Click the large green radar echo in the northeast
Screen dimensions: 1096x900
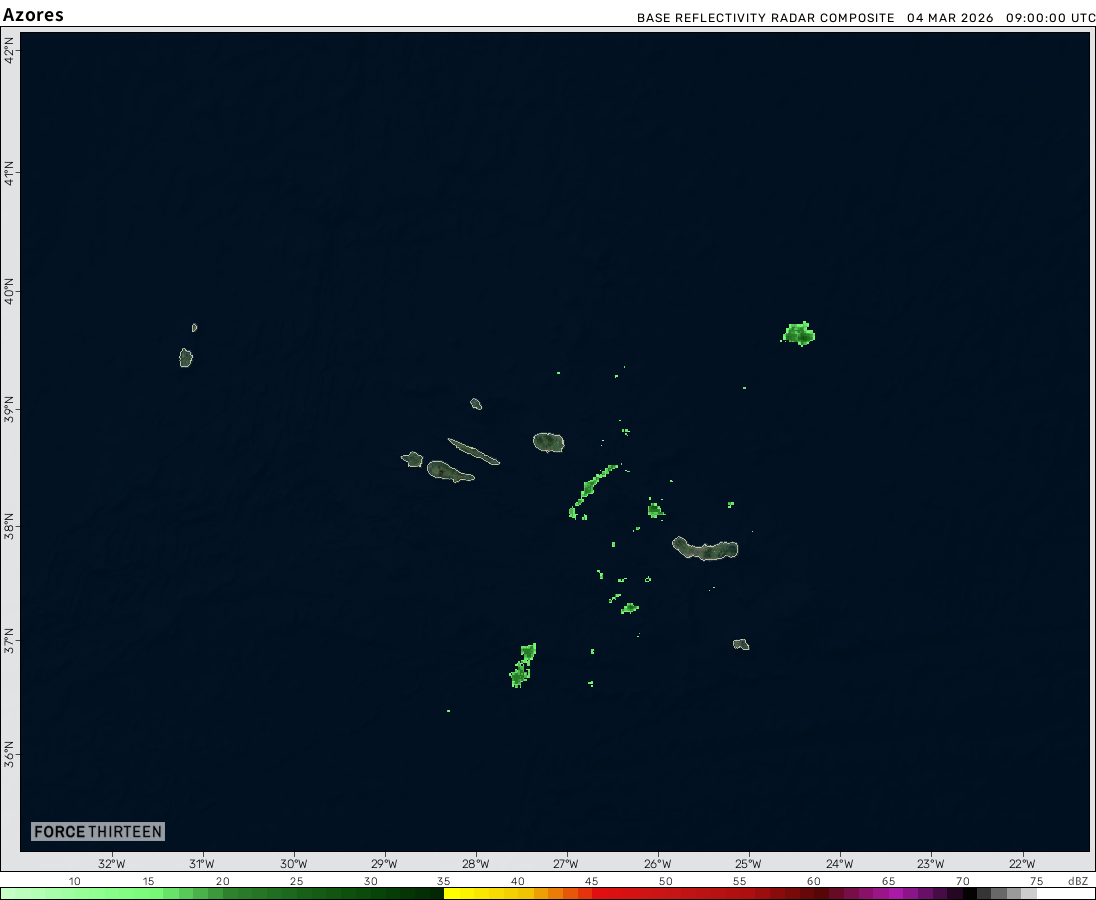(x=799, y=333)
